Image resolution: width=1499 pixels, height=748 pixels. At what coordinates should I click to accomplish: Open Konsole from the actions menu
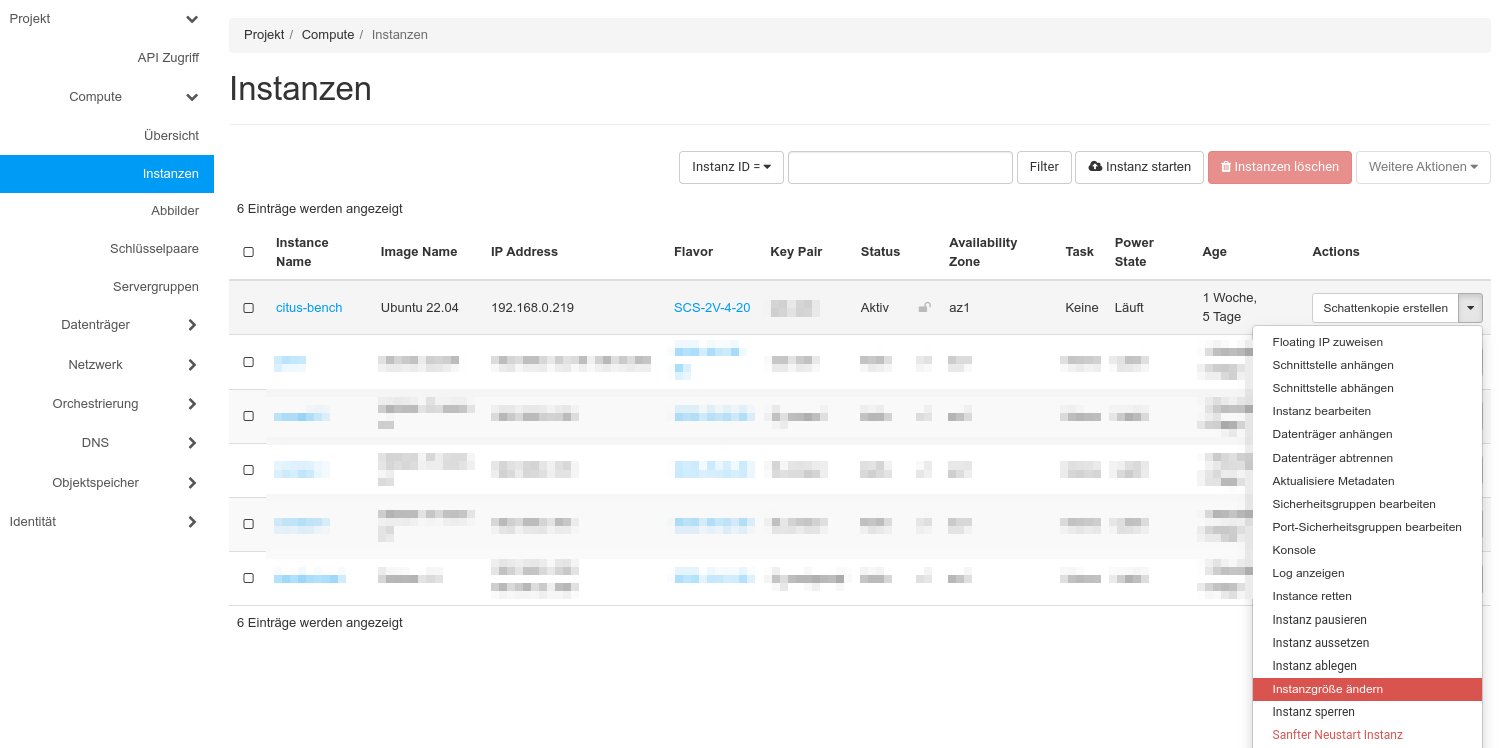click(x=1367, y=550)
